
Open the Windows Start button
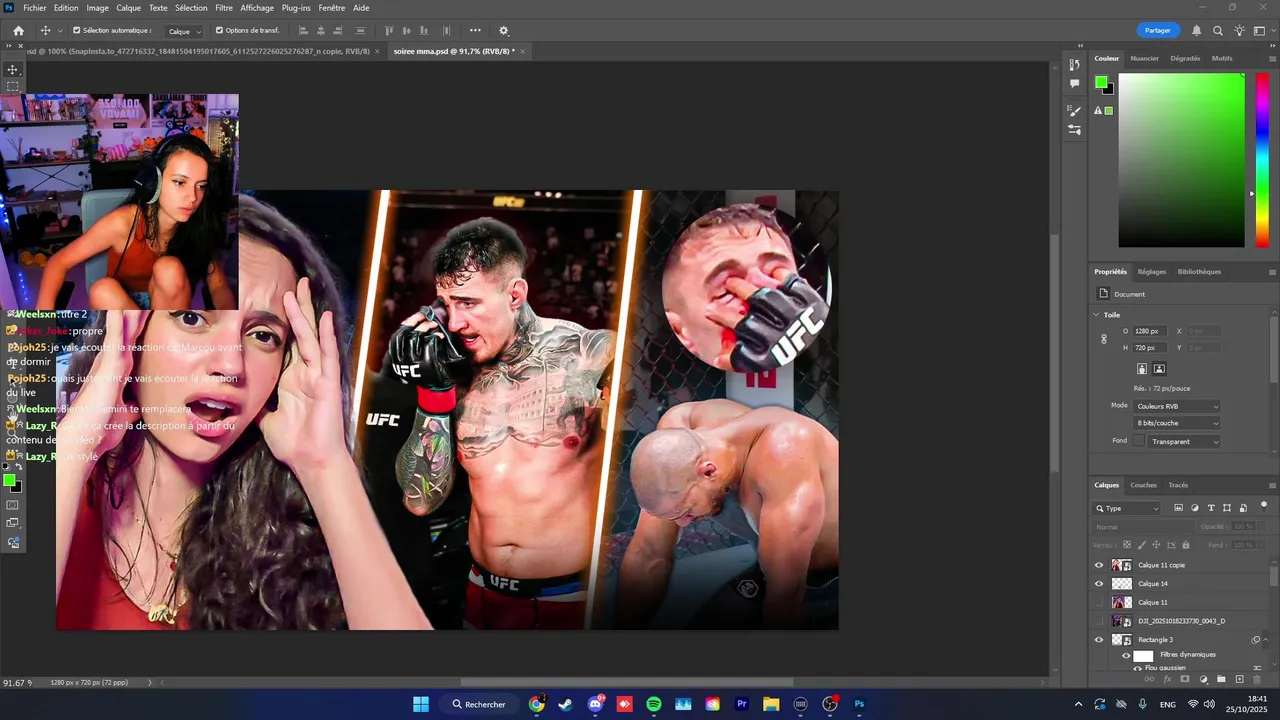(421, 704)
